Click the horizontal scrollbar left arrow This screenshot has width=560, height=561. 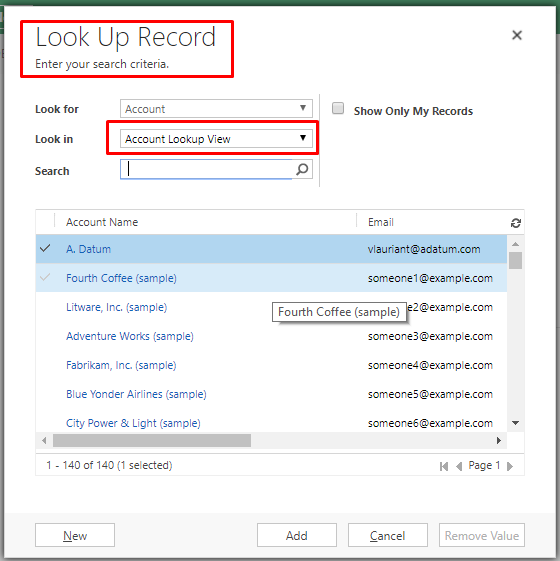[x=44, y=440]
